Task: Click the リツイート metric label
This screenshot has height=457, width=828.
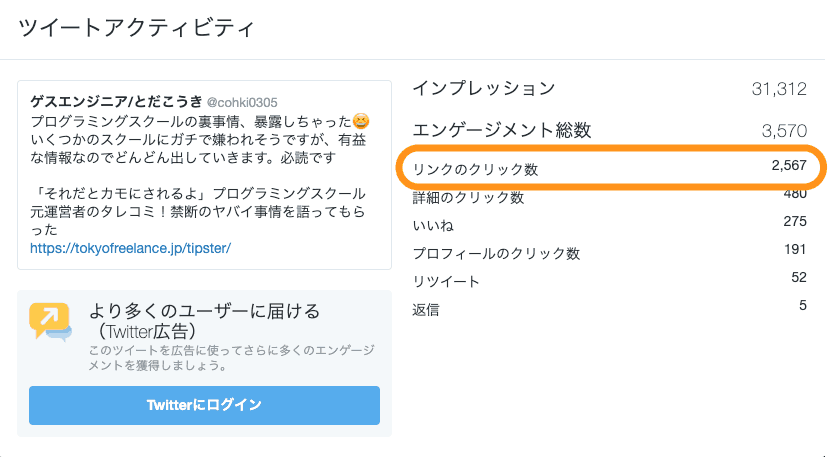Action: [x=446, y=282]
